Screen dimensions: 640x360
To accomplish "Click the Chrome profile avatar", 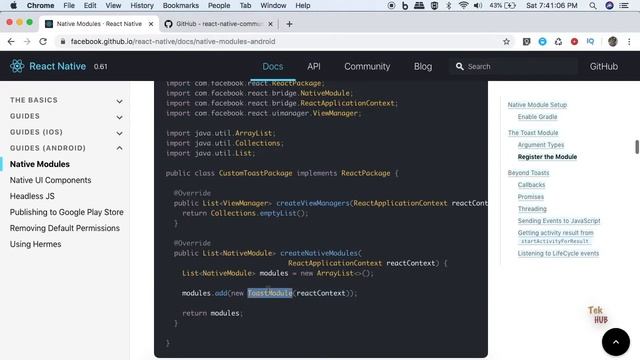I will [x=612, y=41].
